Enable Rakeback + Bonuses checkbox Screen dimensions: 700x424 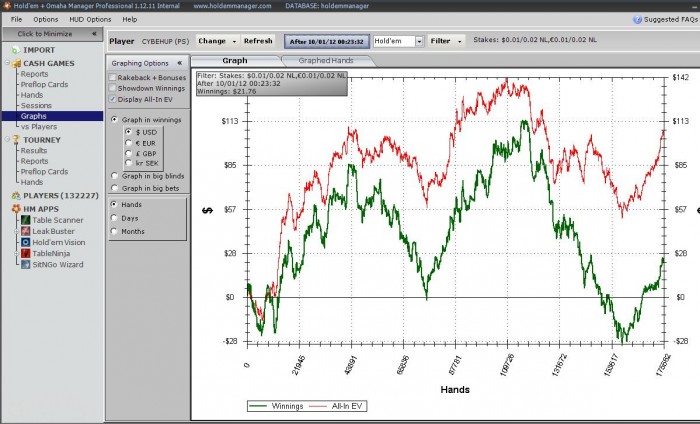[112, 77]
